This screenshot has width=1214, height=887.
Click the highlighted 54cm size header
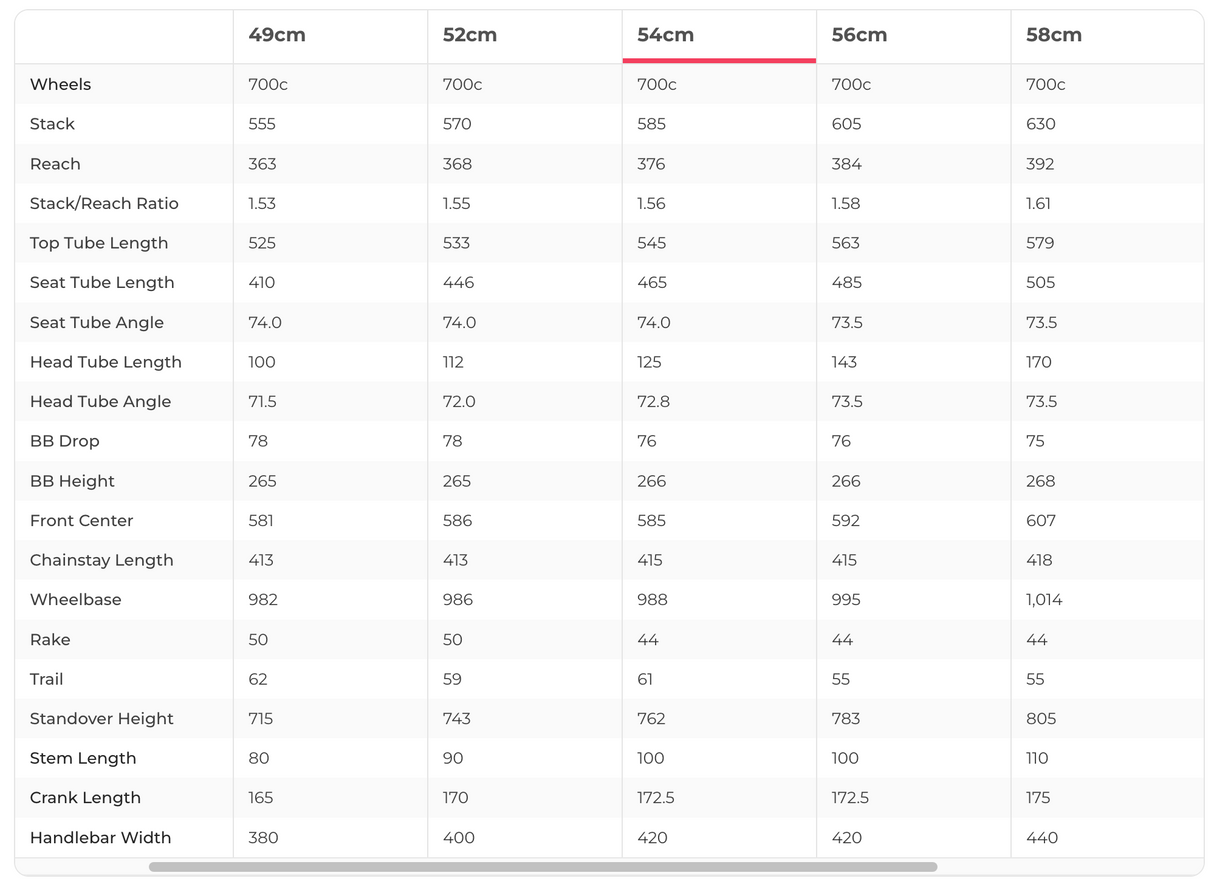[x=666, y=35]
